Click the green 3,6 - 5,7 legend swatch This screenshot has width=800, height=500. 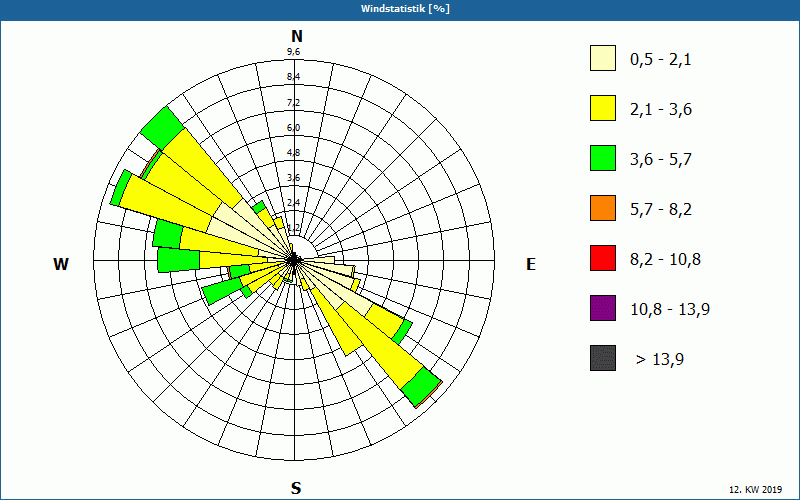pyautogui.click(x=603, y=158)
